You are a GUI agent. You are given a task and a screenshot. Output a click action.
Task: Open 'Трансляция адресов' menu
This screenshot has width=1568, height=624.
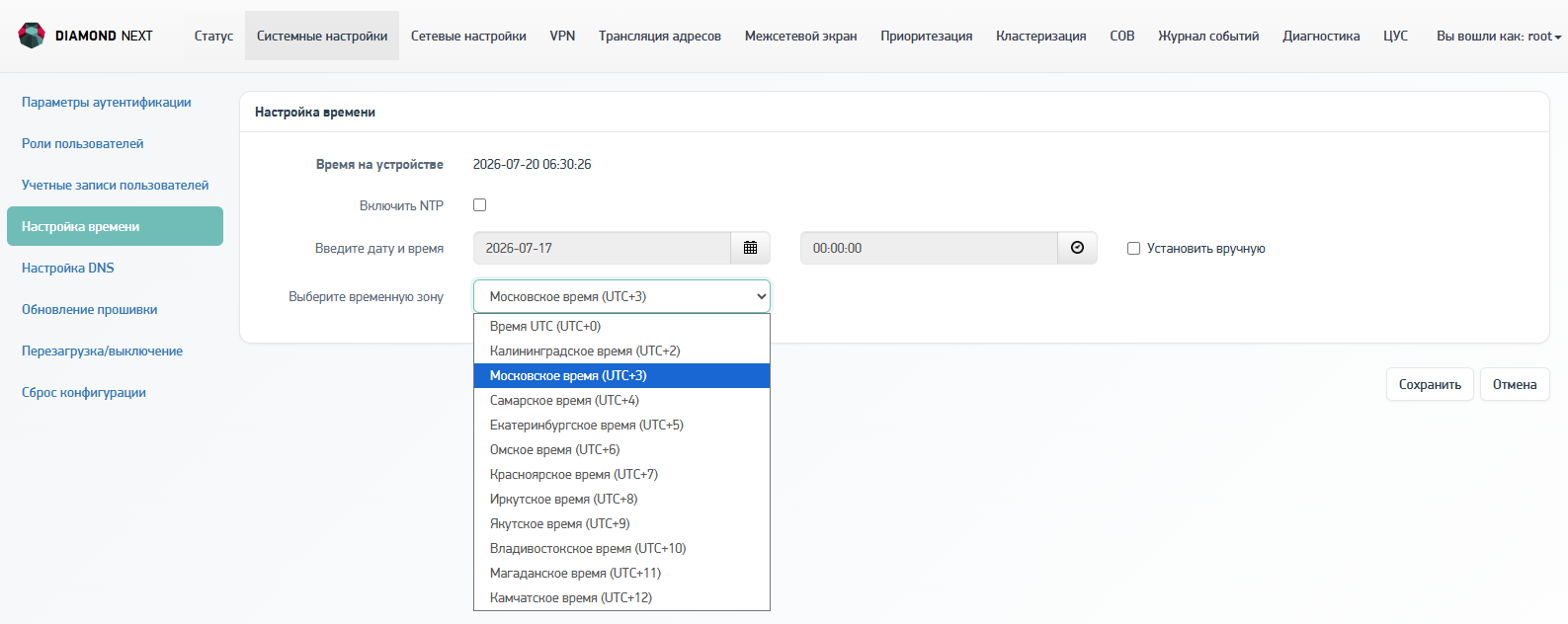click(660, 36)
